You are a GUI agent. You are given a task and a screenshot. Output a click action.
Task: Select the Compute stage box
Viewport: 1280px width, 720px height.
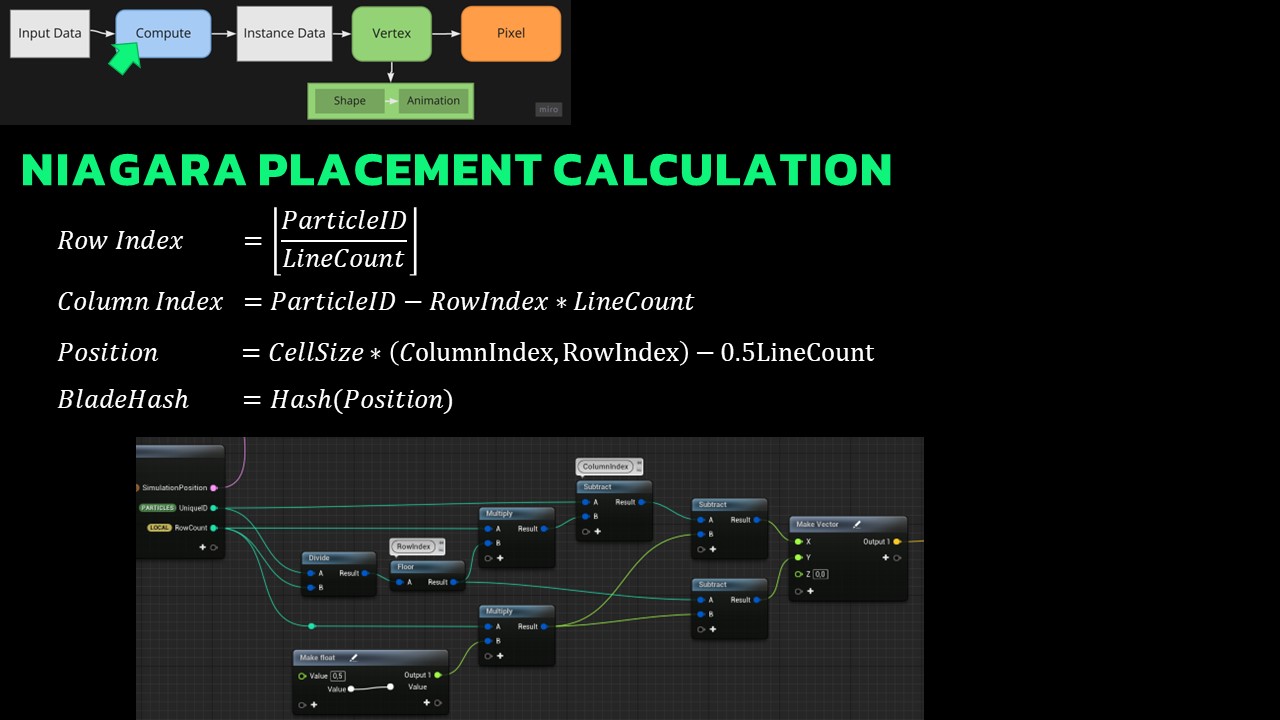coord(163,33)
